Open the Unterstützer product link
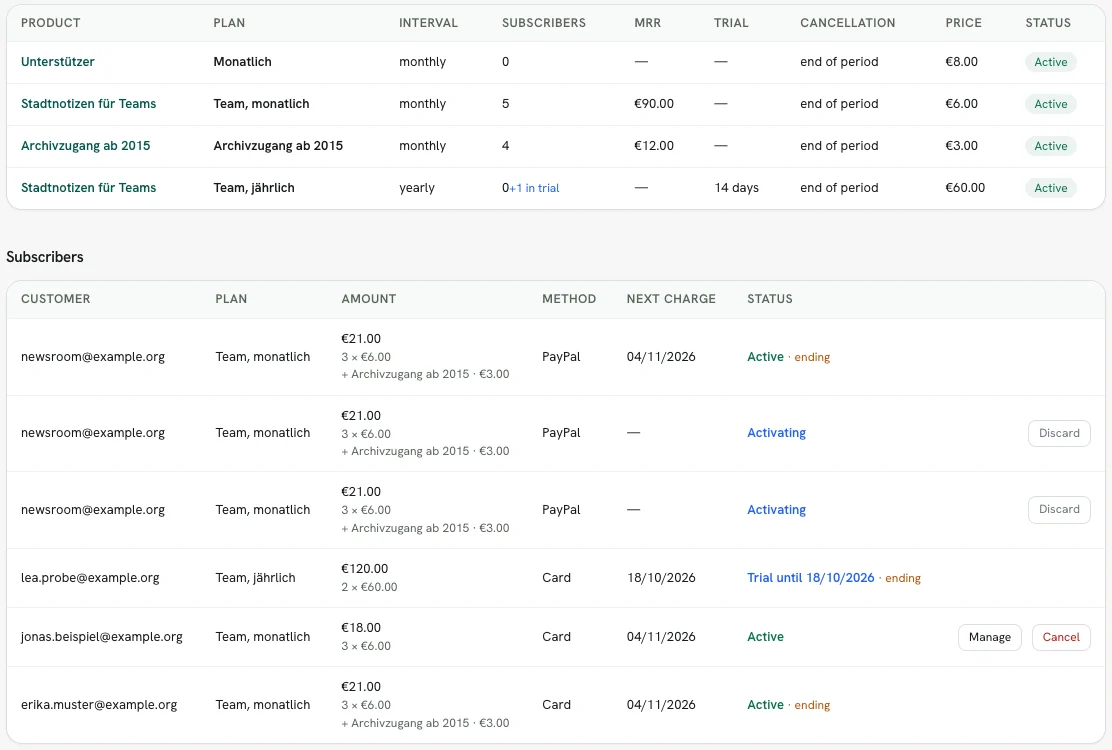Image resolution: width=1112 pixels, height=750 pixels. click(57, 62)
